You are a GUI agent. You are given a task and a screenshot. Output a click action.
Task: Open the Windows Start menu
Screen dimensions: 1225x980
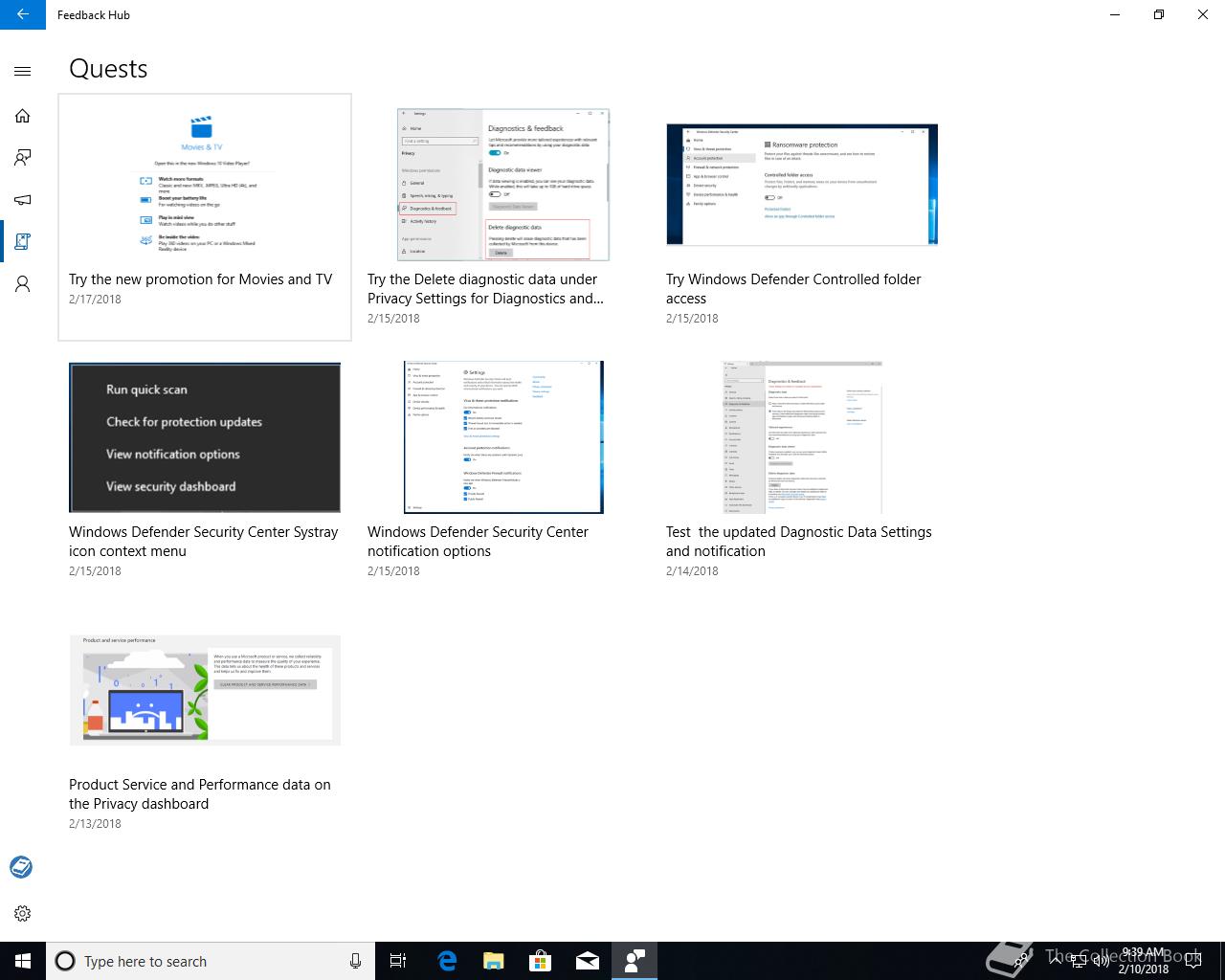pos(23,961)
